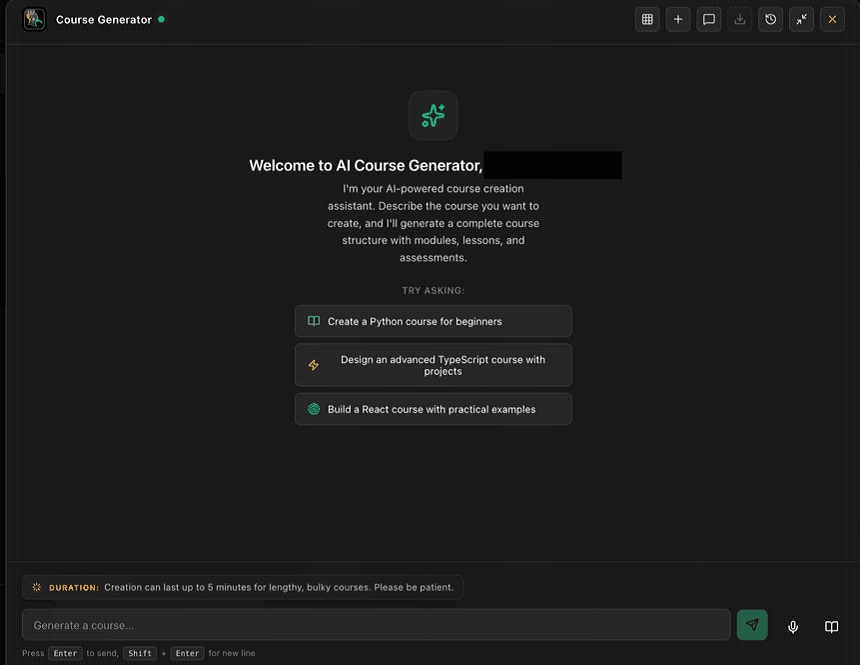Download the course with the export icon

tap(740, 19)
